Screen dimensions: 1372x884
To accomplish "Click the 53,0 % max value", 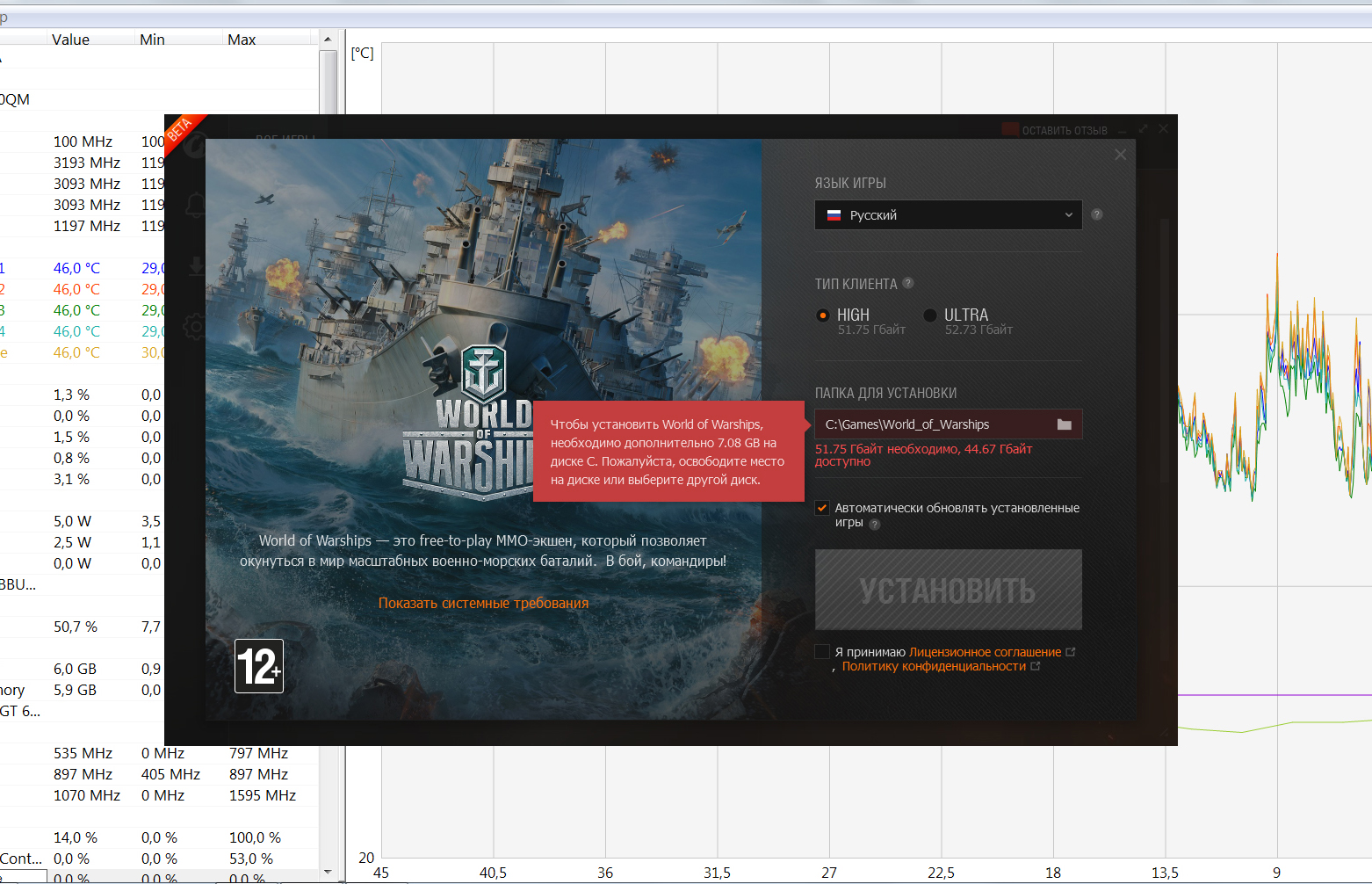I will [x=251, y=859].
